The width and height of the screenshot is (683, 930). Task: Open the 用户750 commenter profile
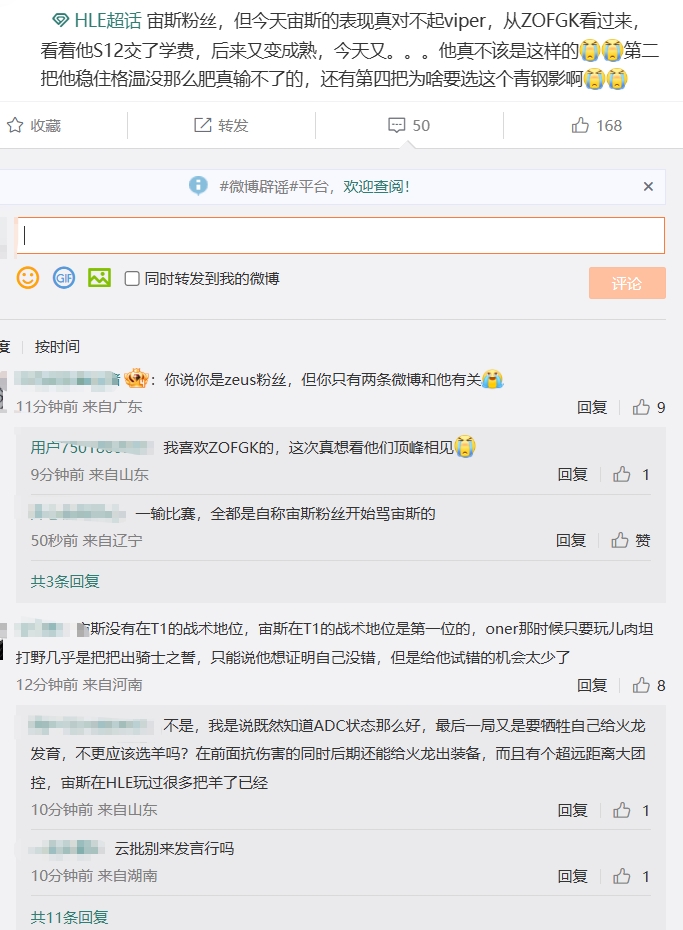pos(90,447)
